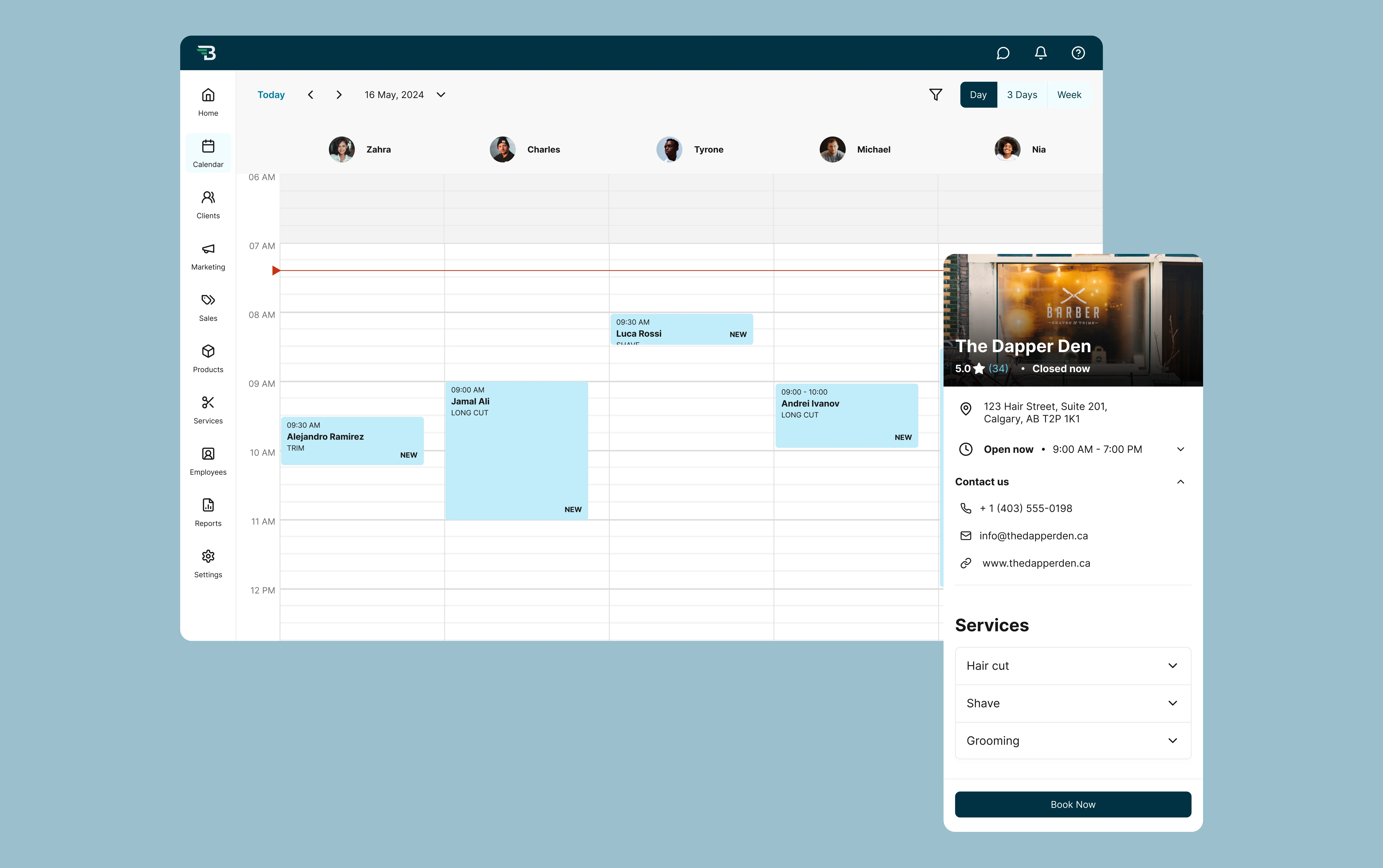Open notifications bell icon
Image resolution: width=1383 pixels, height=868 pixels.
tap(1040, 53)
